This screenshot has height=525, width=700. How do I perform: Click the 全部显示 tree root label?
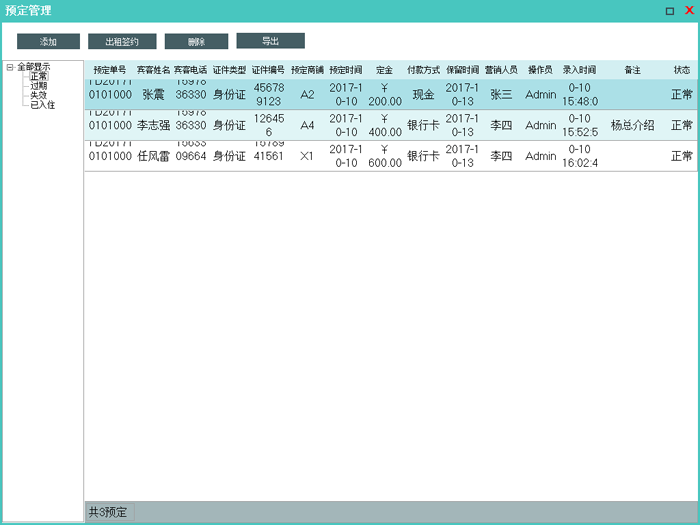[x=34, y=68]
